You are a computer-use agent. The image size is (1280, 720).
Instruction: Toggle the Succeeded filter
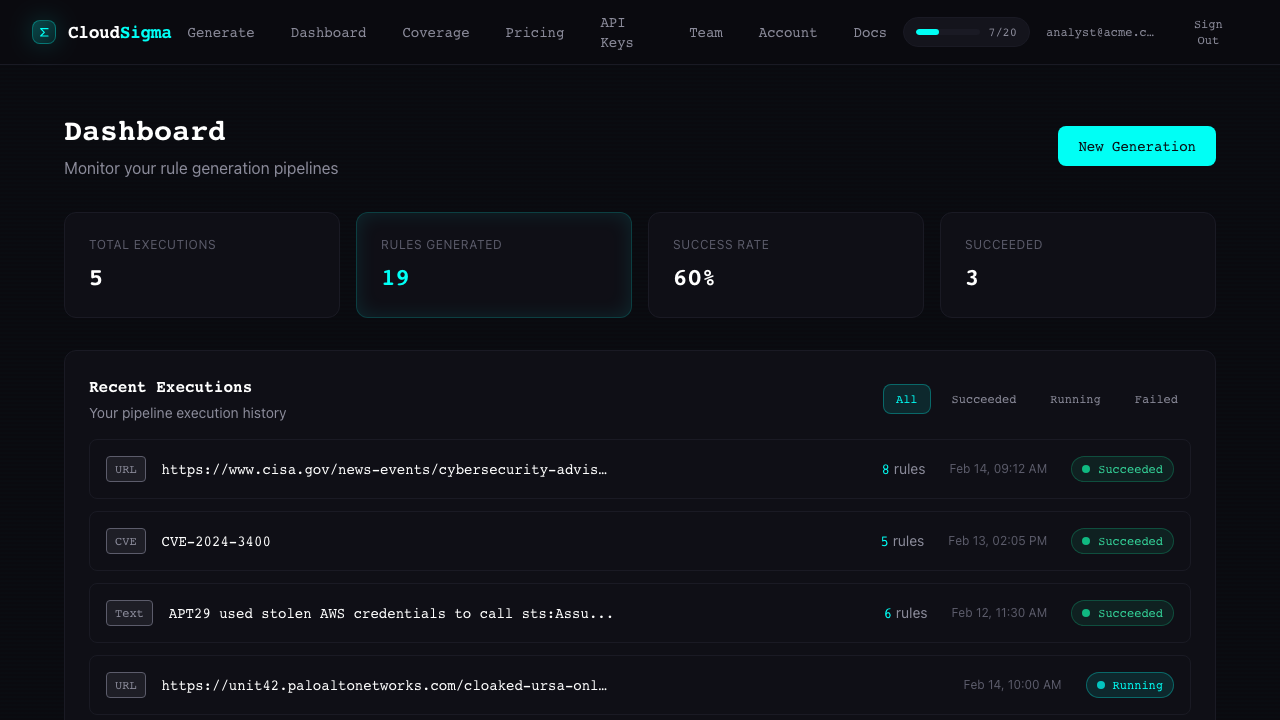coord(983,399)
